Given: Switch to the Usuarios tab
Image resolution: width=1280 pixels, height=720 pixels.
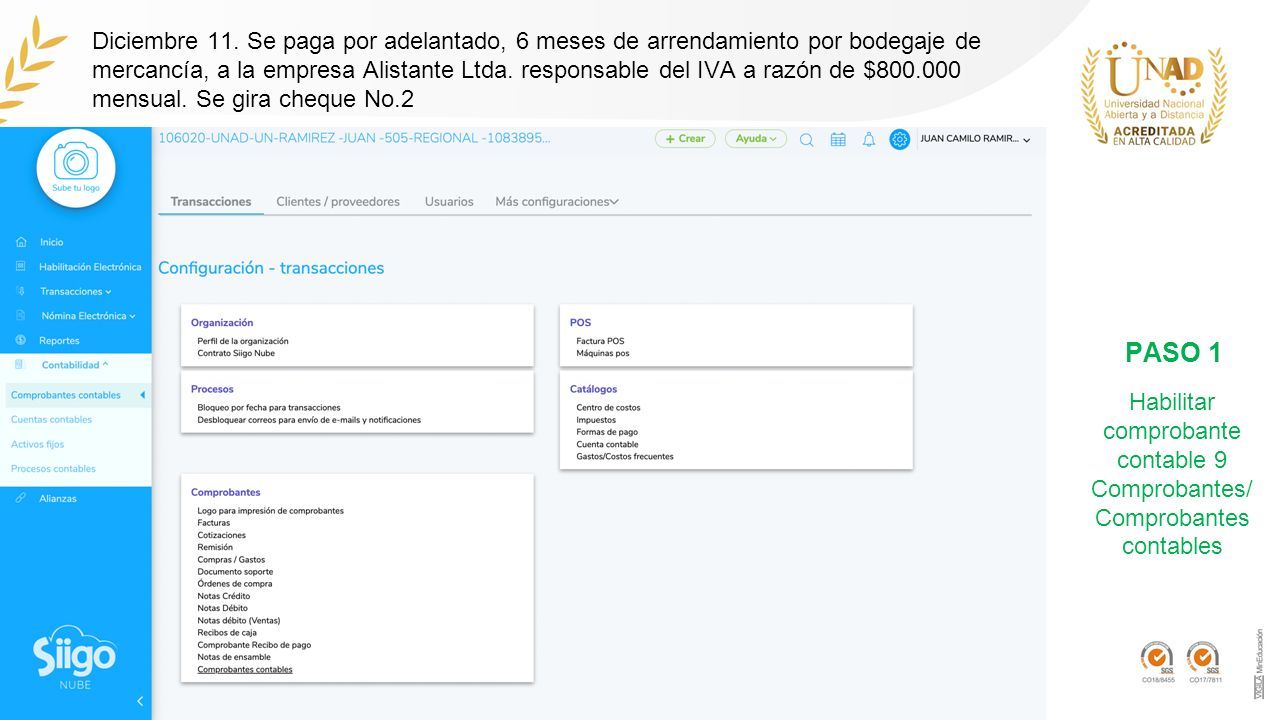Looking at the screenshot, I should pyautogui.click(x=449, y=202).
